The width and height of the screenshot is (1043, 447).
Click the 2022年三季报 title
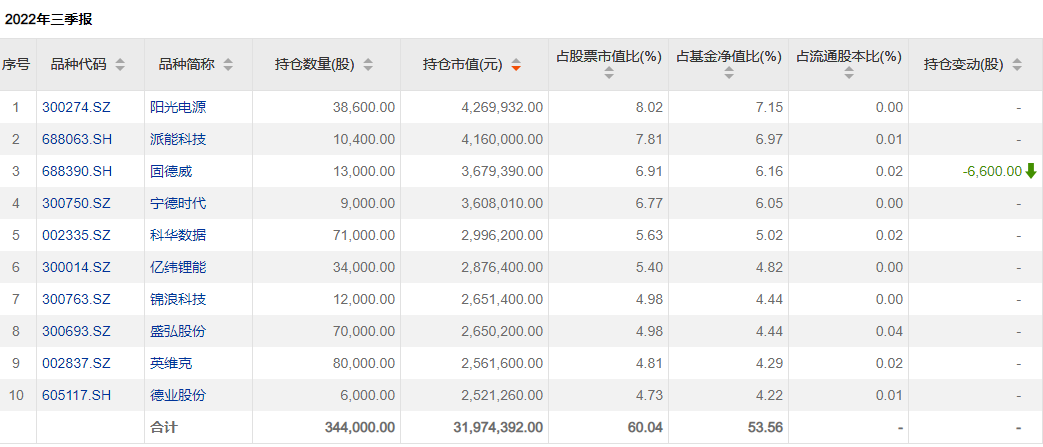click(49, 19)
